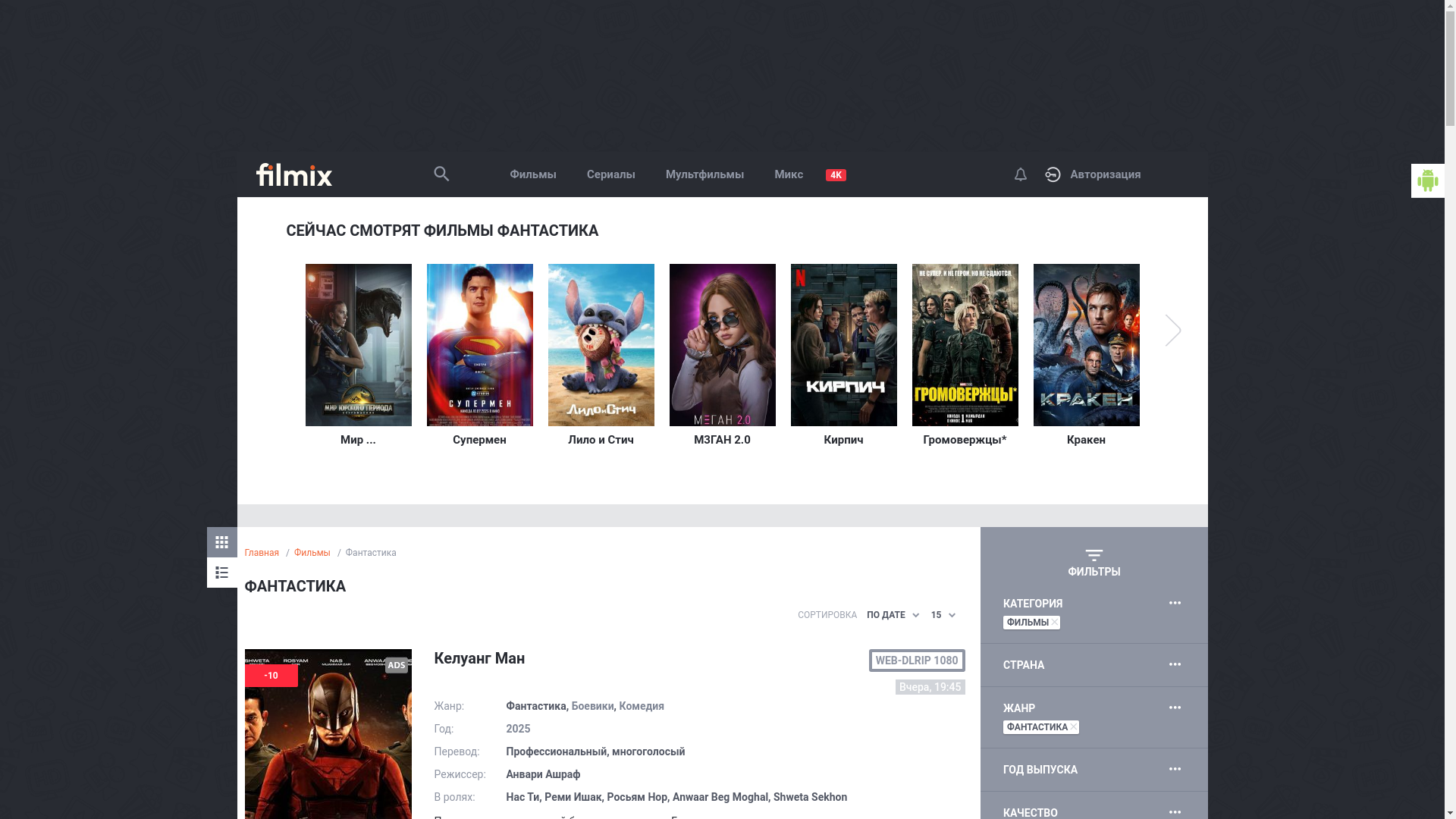Open the Фильмы menu
The width and height of the screenshot is (1456, 819).
click(x=532, y=174)
